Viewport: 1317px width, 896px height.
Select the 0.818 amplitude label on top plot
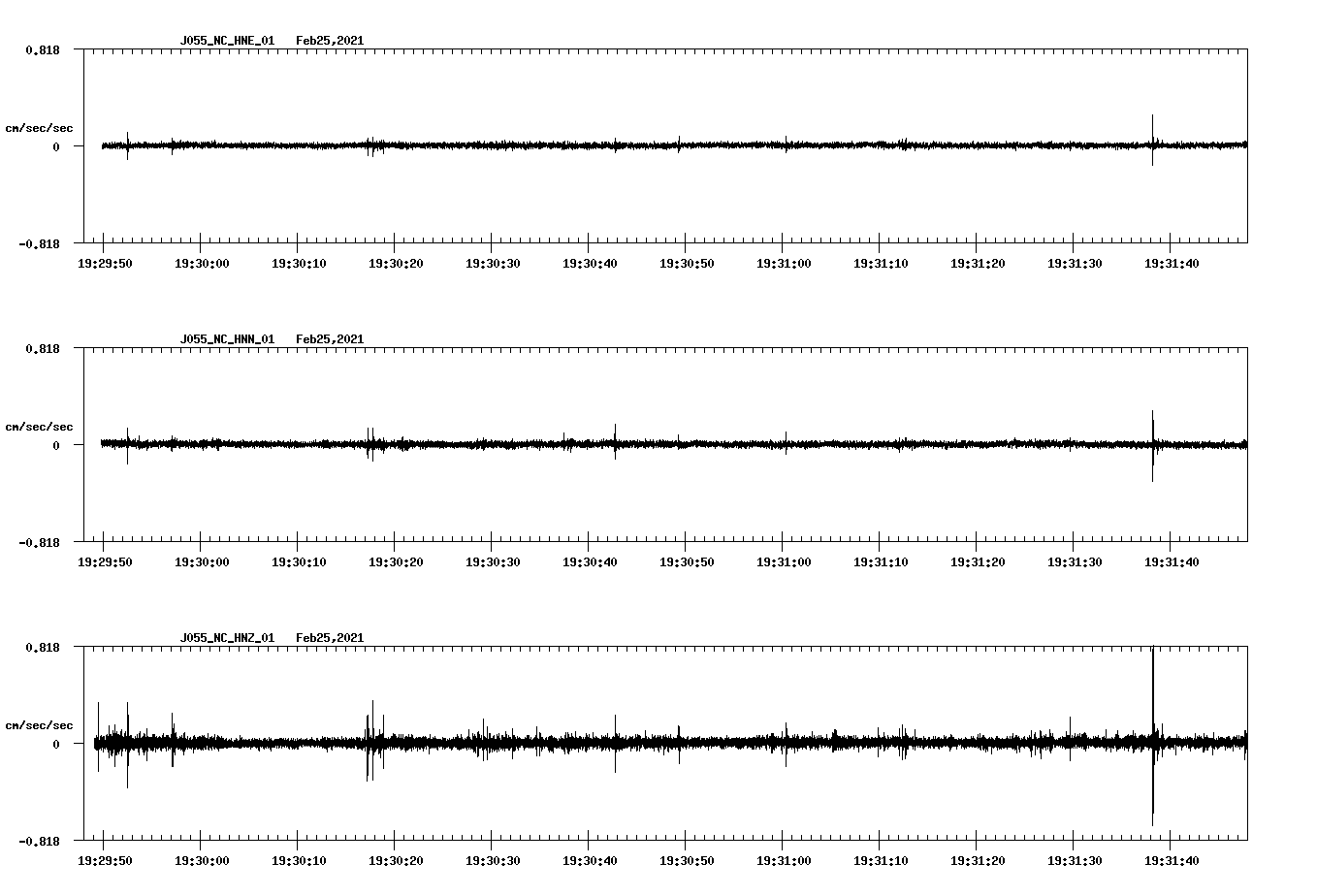(x=43, y=49)
